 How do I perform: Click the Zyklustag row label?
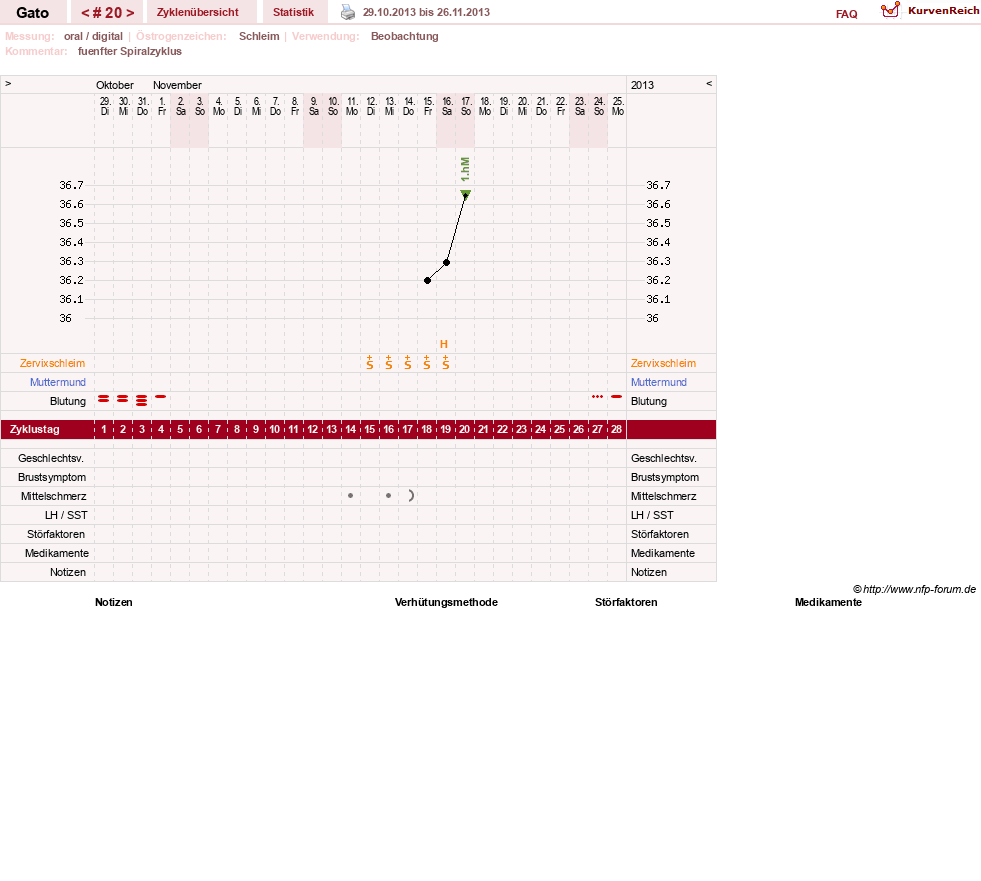click(34, 430)
